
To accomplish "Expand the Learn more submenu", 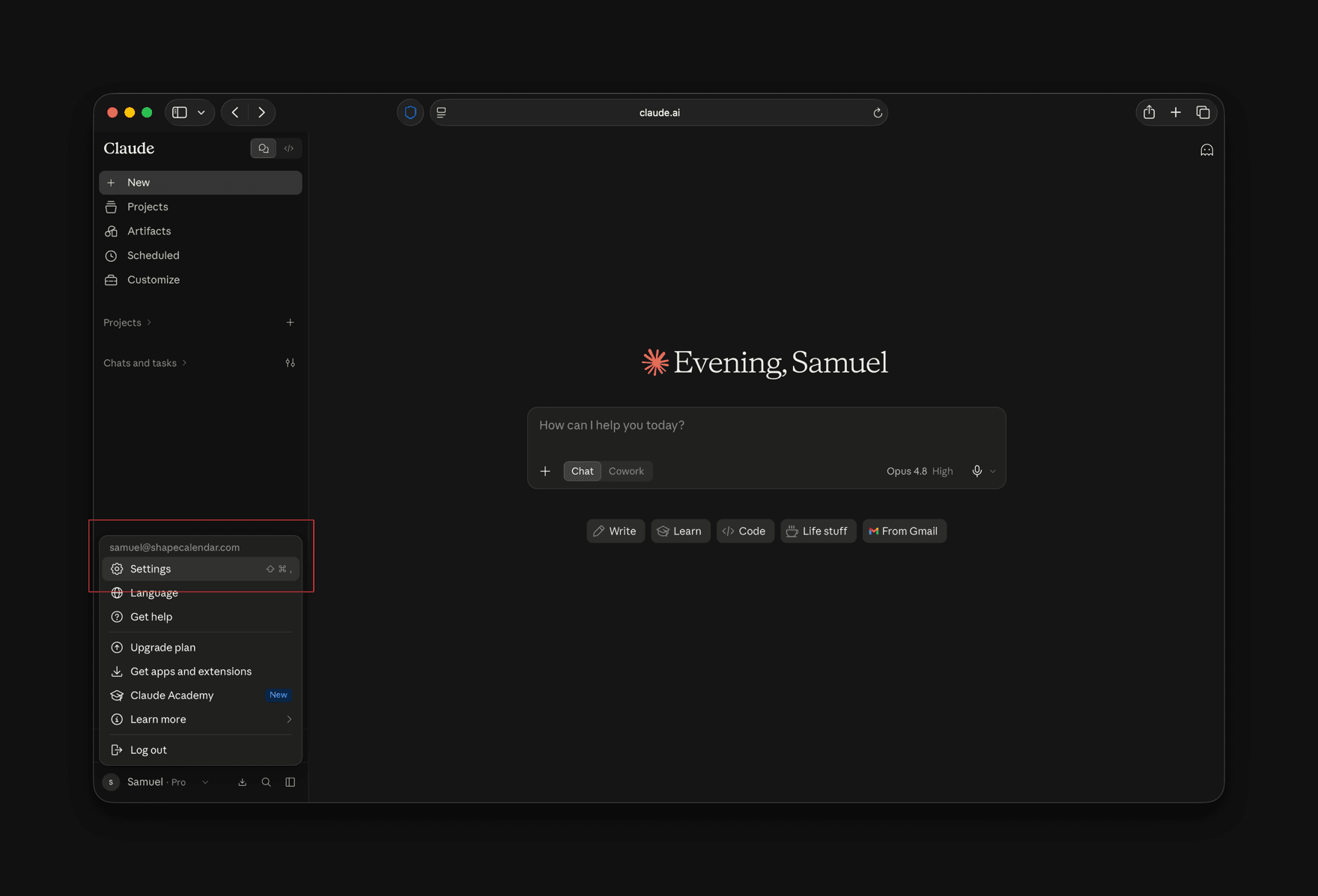I will [x=201, y=719].
